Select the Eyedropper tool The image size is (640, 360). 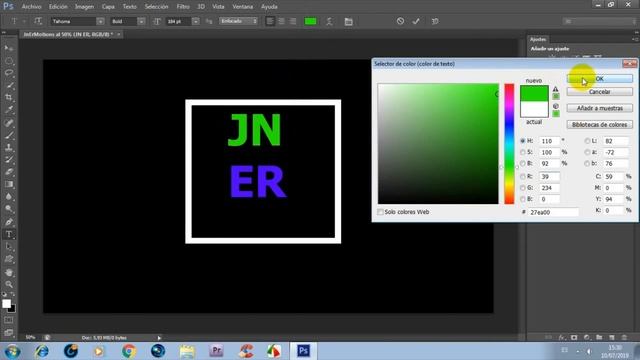point(9,110)
